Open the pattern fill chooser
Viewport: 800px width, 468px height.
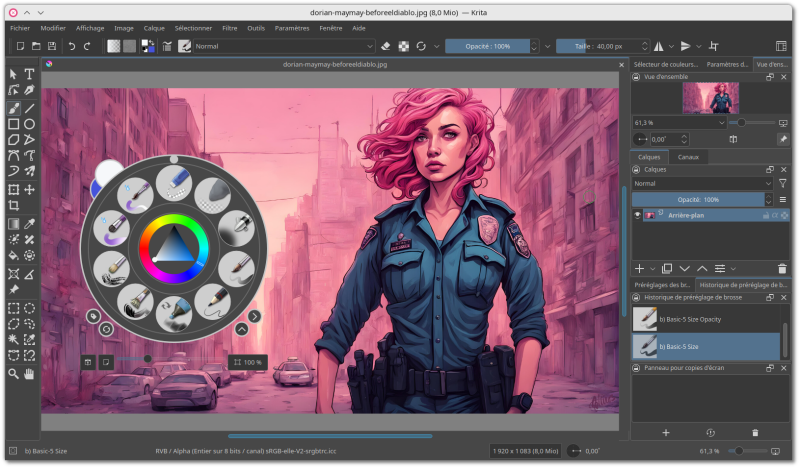(x=130, y=46)
